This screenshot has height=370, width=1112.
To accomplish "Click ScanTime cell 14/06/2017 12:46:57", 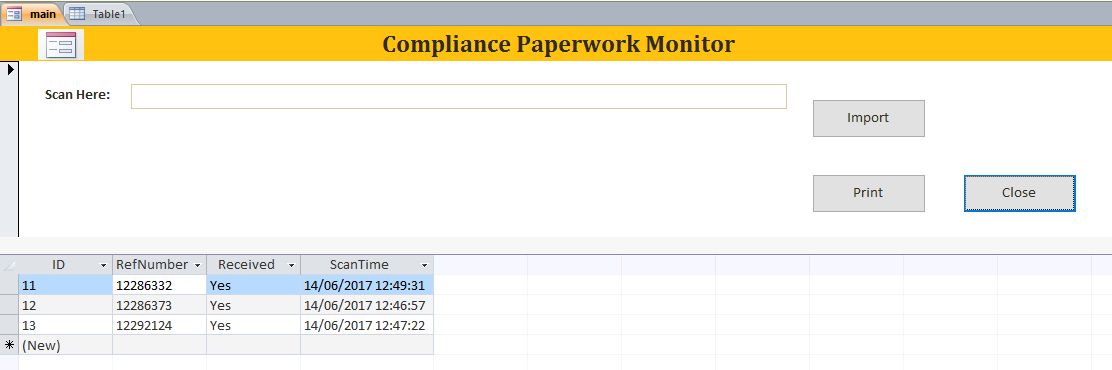I will pos(367,305).
